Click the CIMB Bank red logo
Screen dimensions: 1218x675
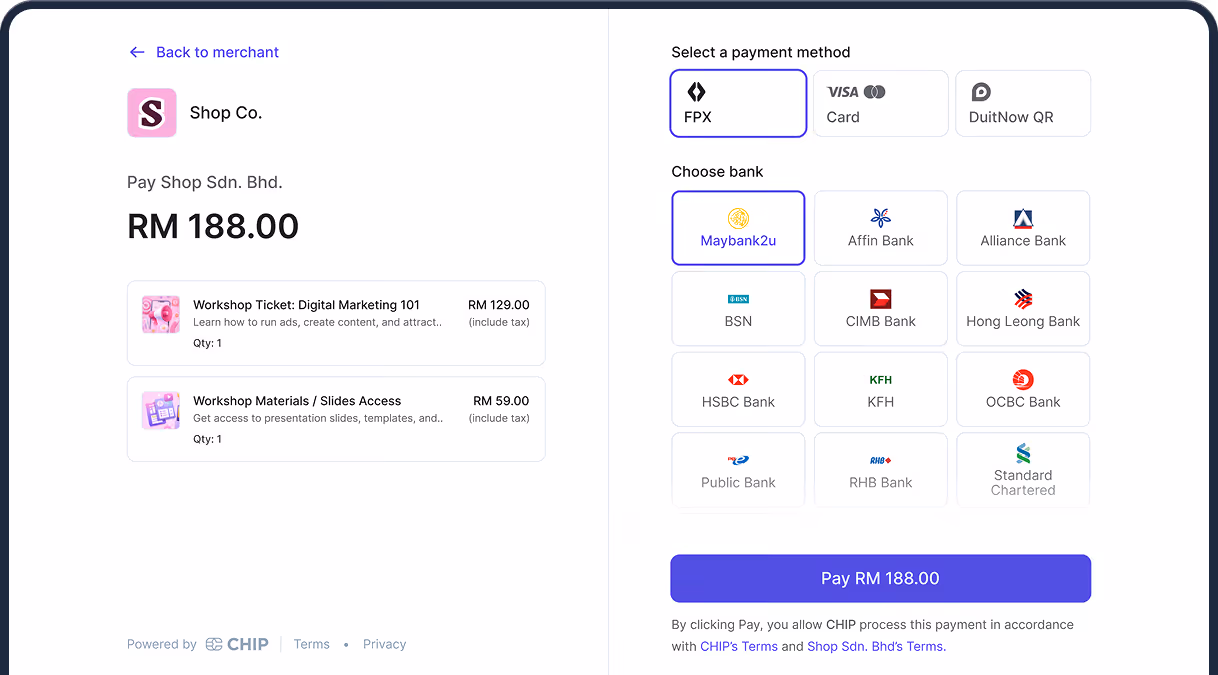881,299
